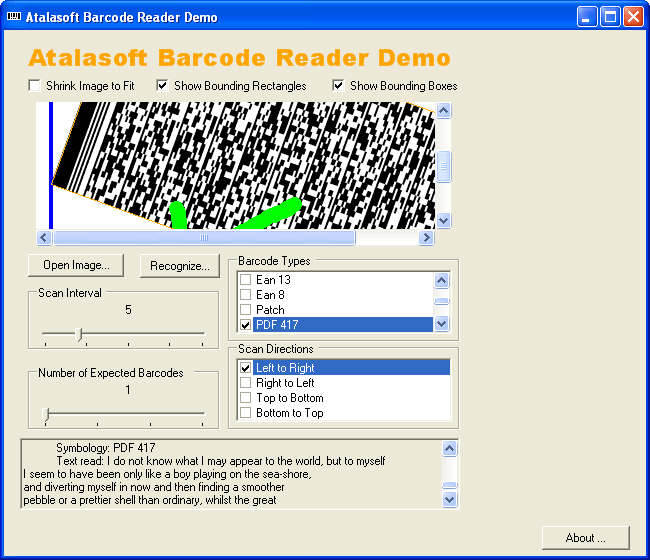Uncheck Left to Right scan direction
Image resolution: width=650 pixels, height=560 pixels.
click(246, 368)
